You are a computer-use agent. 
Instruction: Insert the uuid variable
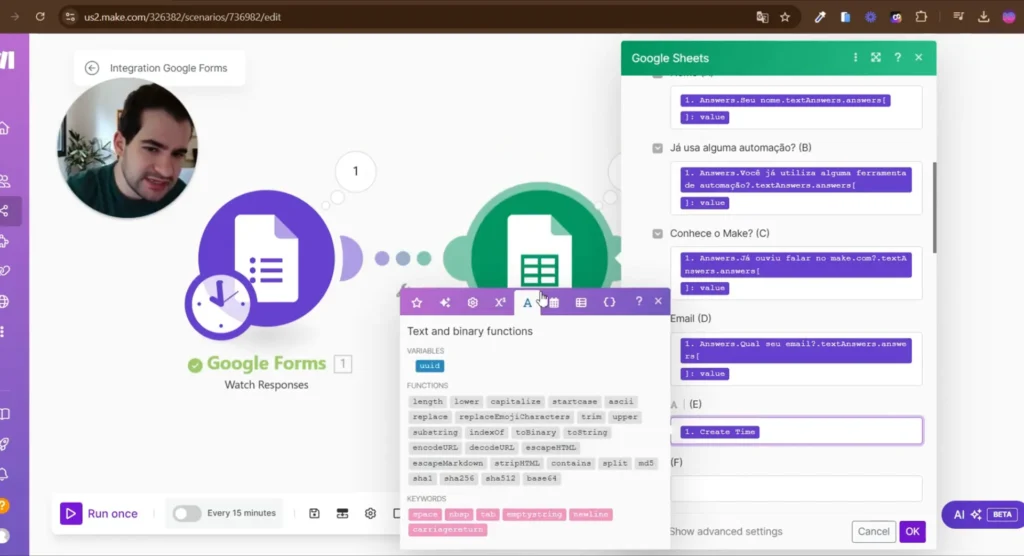point(430,366)
